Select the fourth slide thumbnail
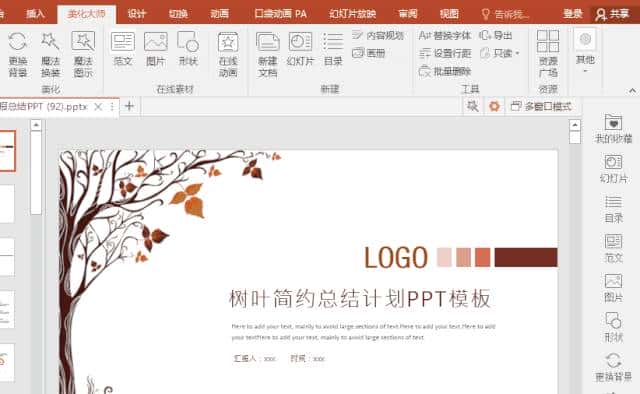 (7, 309)
